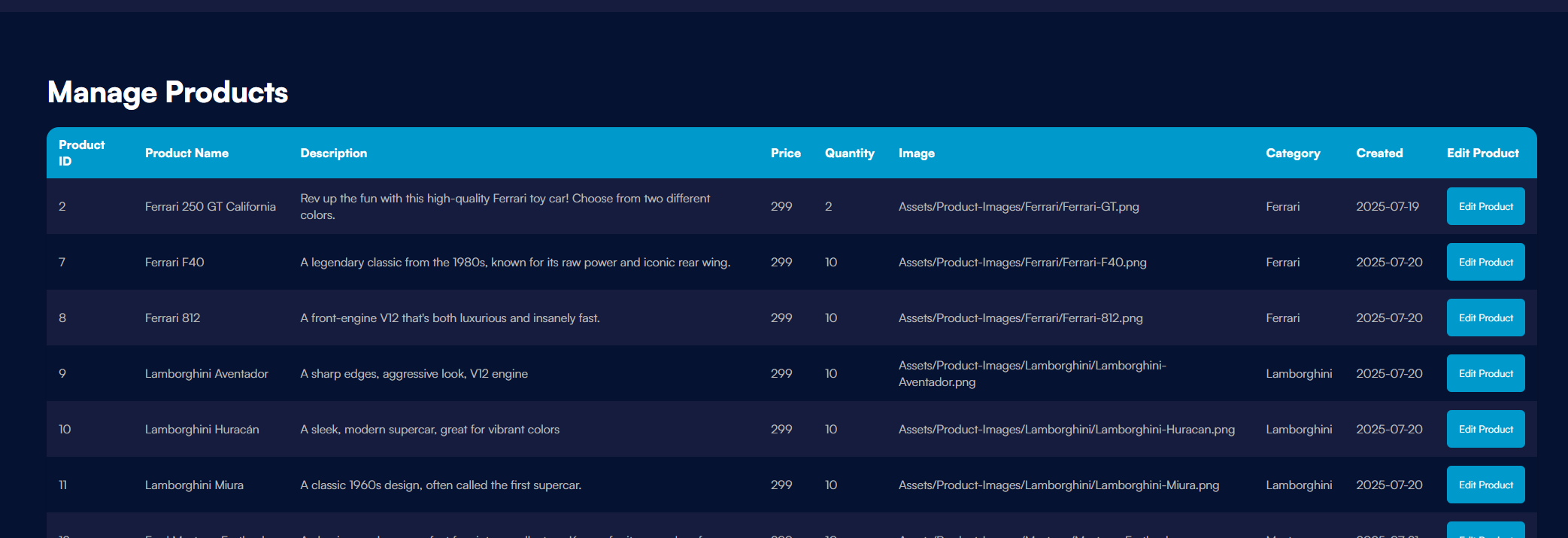
Task: Click the 'A sleek, modern supercar' description
Action: click(429, 429)
